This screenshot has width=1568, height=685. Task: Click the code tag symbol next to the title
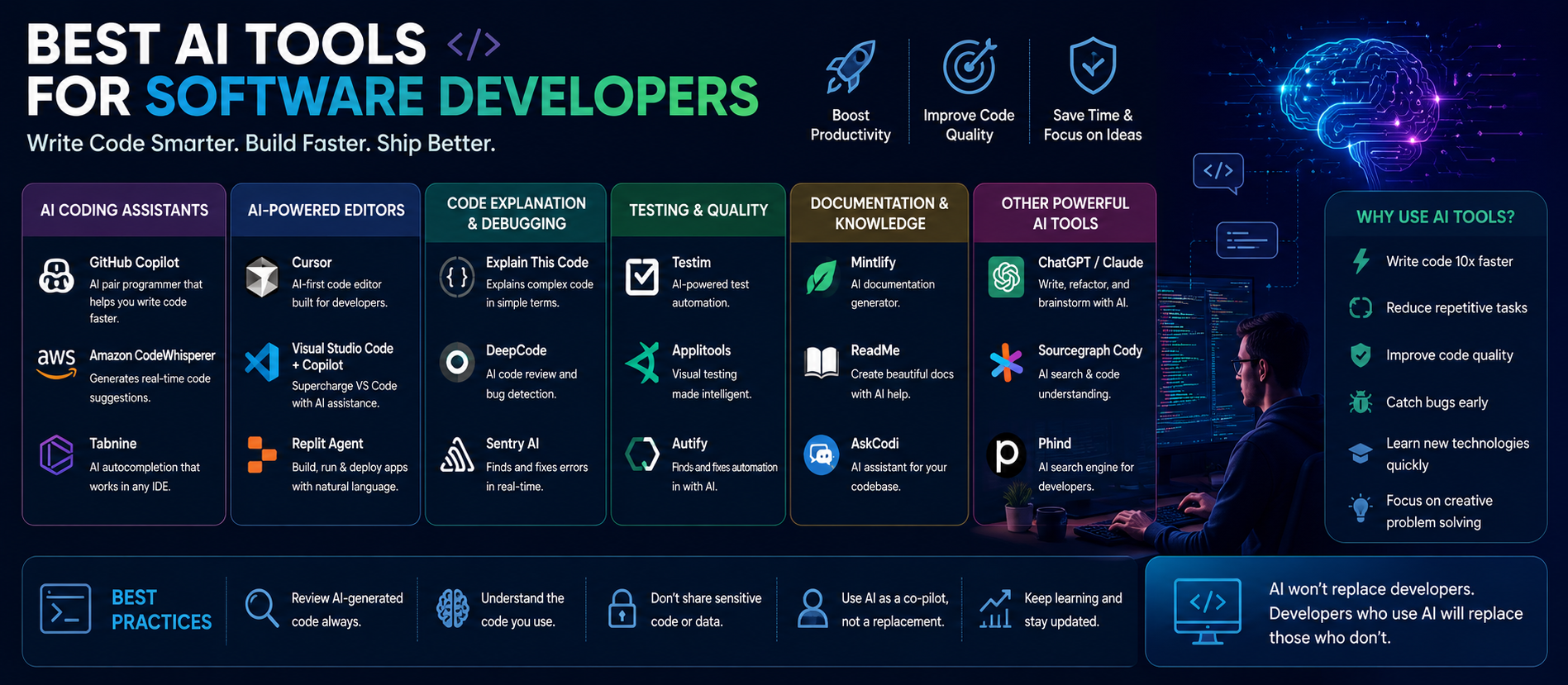[474, 45]
